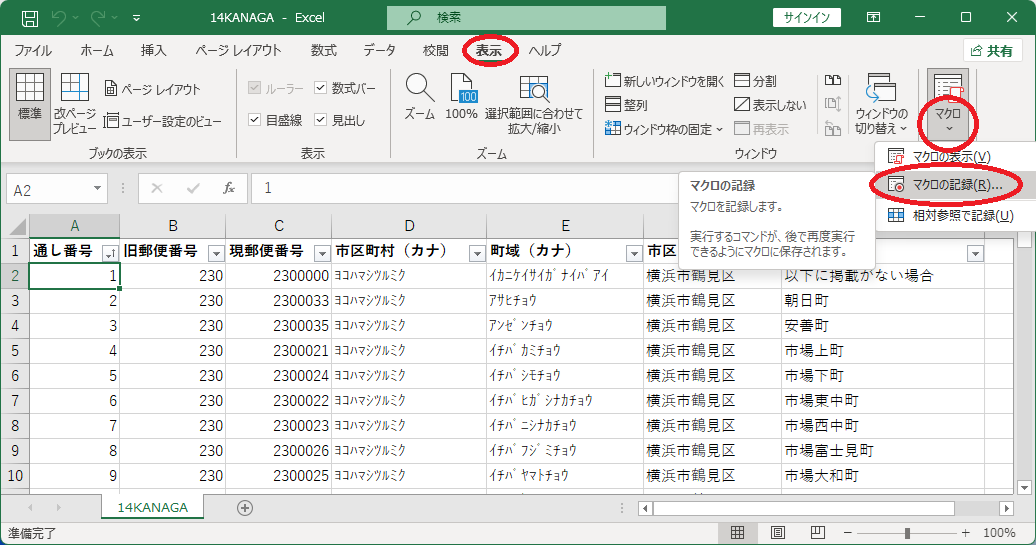
Task: Open filter dropdown for 町域(カナ) column
Action: (634, 253)
